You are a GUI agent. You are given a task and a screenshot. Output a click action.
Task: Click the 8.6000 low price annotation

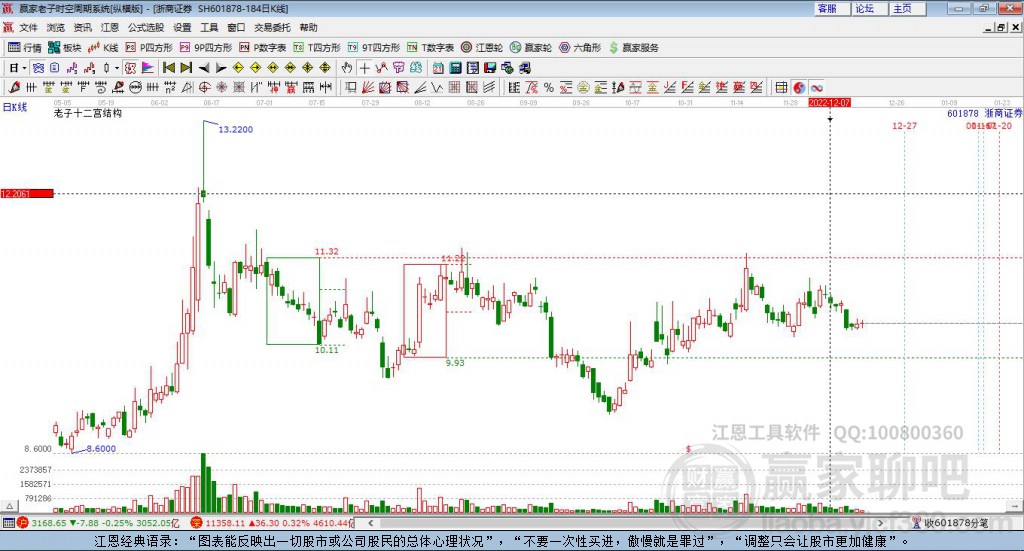coord(101,449)
